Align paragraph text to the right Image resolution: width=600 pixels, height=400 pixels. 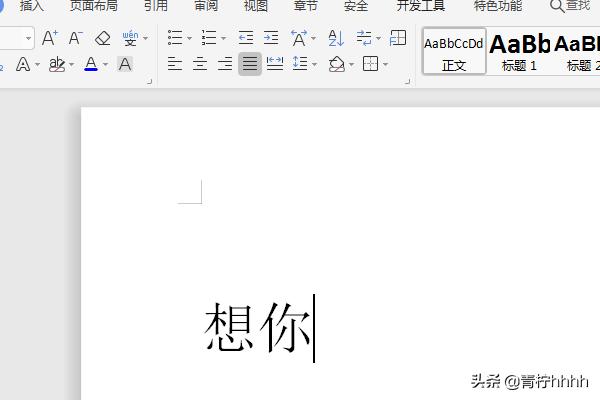click(225, 64)
